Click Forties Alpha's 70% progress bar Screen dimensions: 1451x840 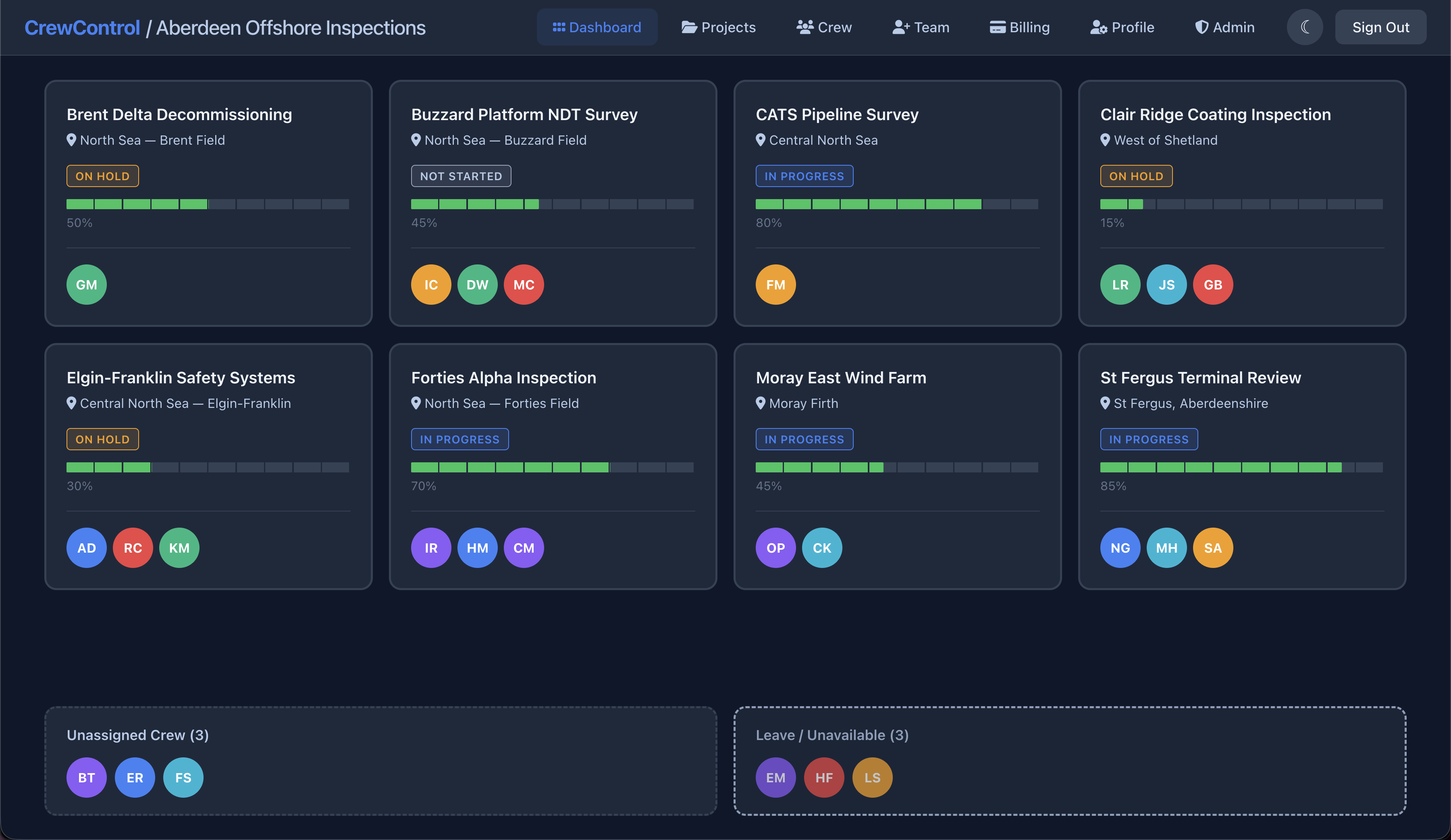pos(552,467)
